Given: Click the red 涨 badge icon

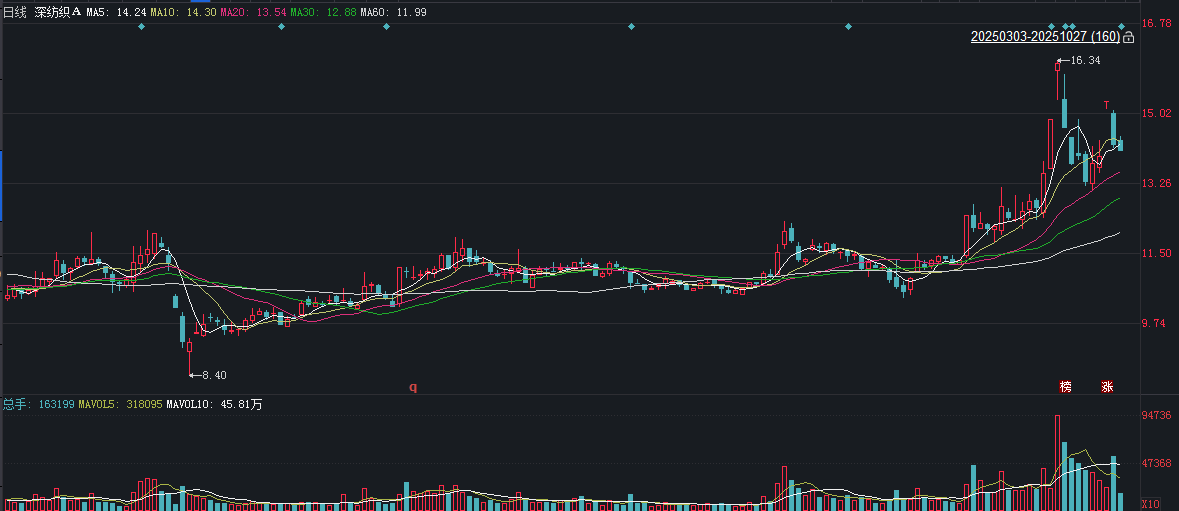Looking at the screenshot, I should pos(1107,386).
